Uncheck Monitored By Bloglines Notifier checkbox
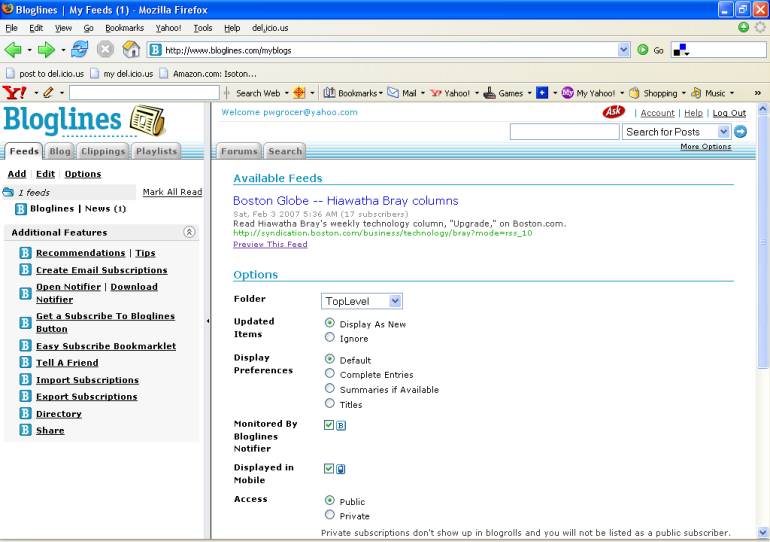The image size is (770, 542). (x=329, y=425)
